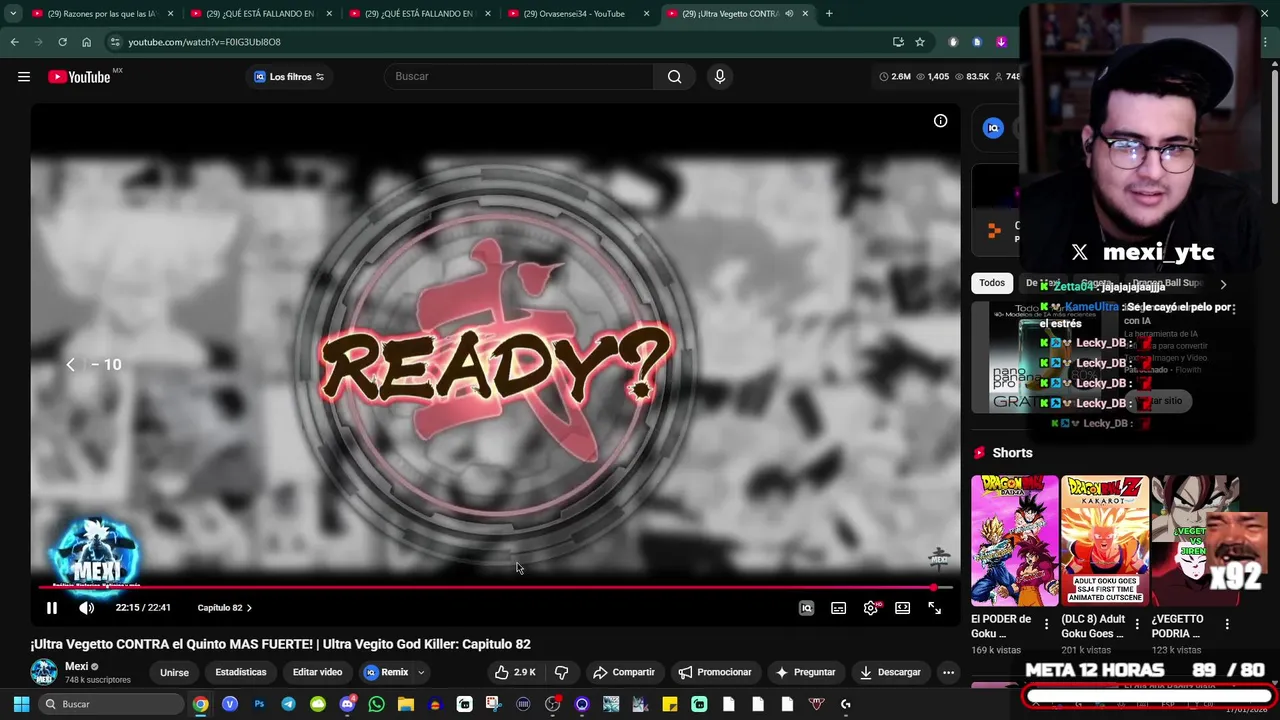1280x720 pixels.
Task: Open options for DLC 8 Adult Goku short
Action: (x=1137, y=625)
